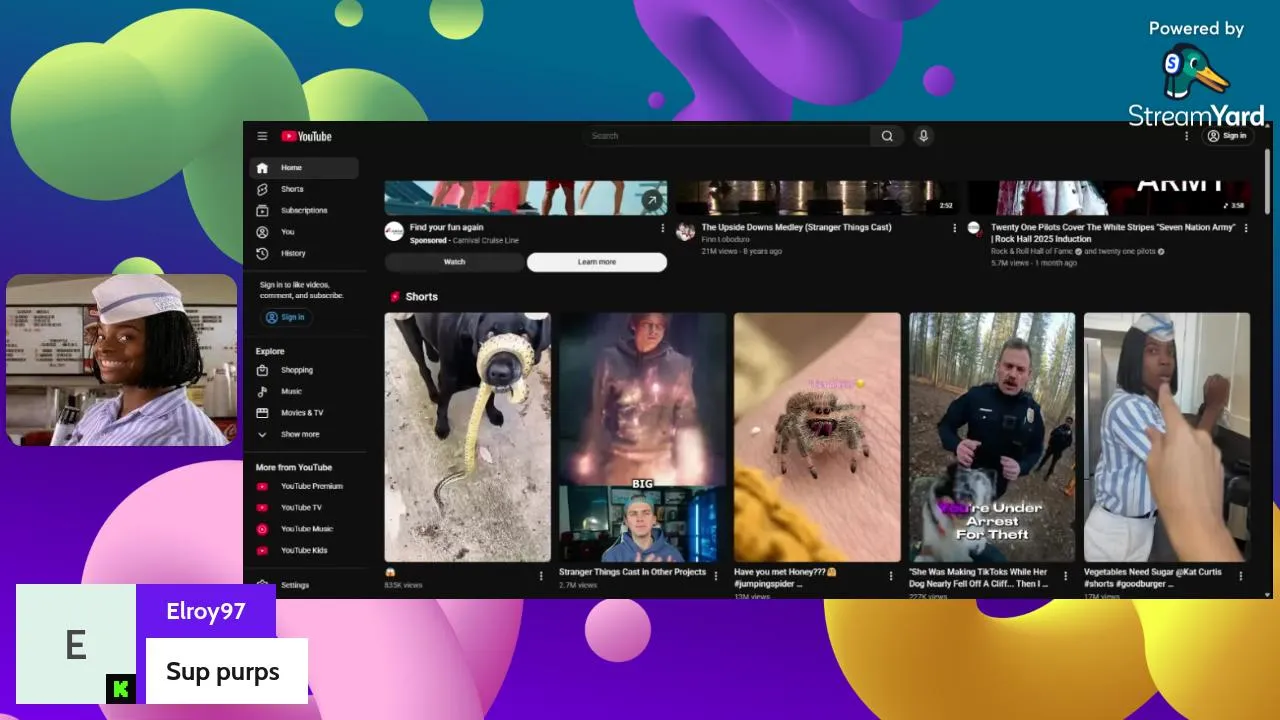Open the Stranger Things Cast Short thumbnail

point(642,437)
